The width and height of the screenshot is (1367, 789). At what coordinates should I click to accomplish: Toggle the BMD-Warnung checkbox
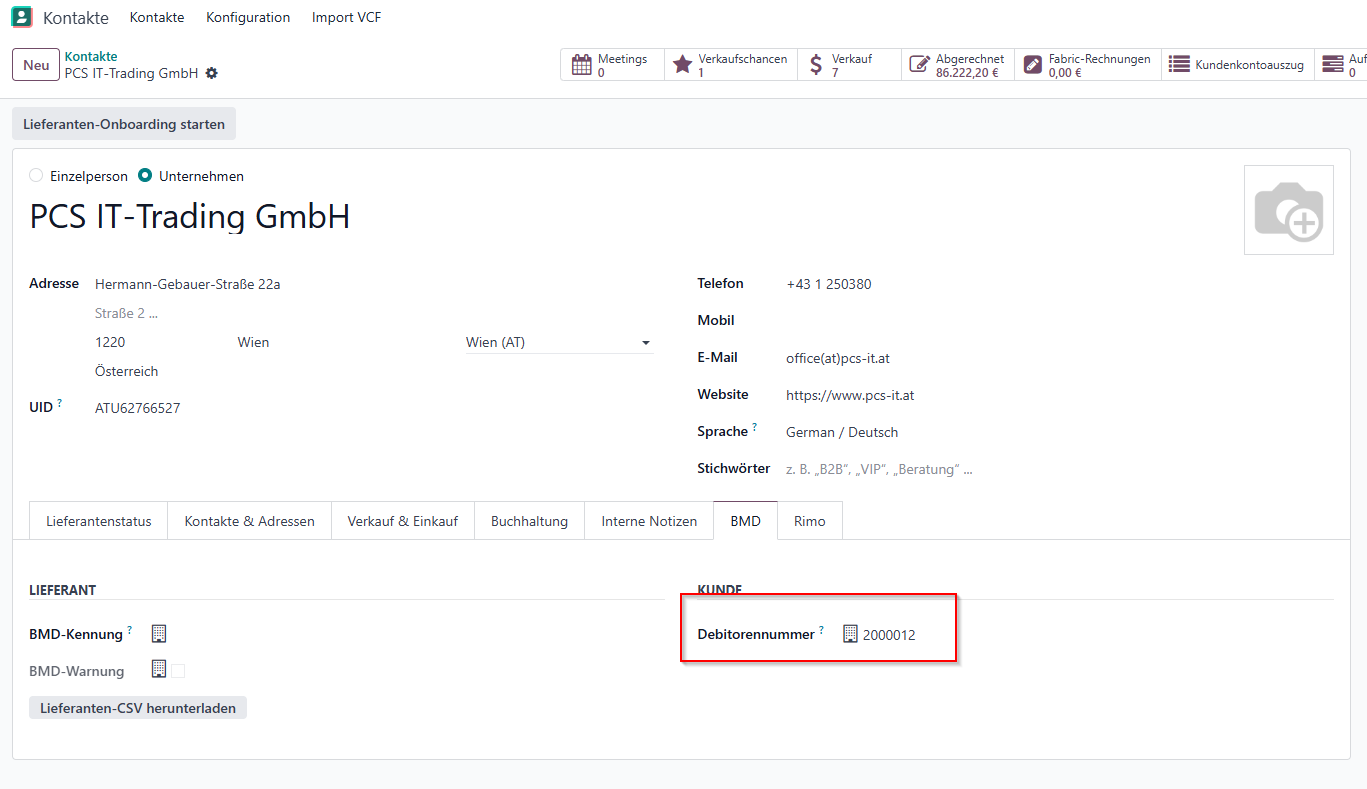click(178, 671)
